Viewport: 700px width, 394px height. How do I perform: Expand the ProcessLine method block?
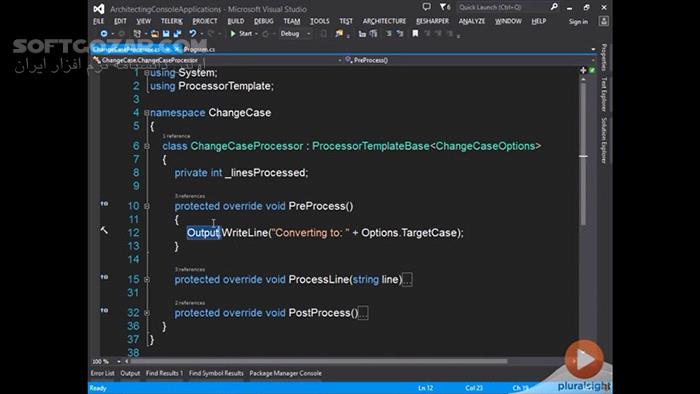[x=147, y=279]
